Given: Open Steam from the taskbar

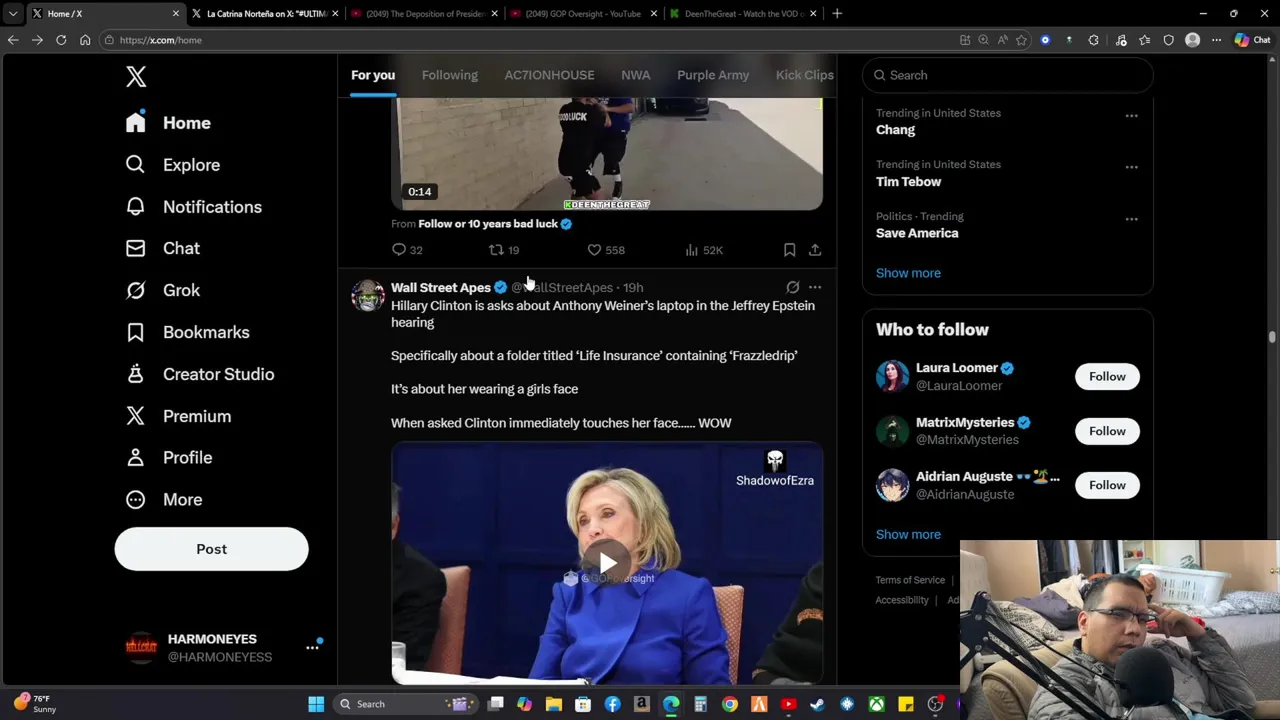Looking at the screenshot, I should point(817,704).
